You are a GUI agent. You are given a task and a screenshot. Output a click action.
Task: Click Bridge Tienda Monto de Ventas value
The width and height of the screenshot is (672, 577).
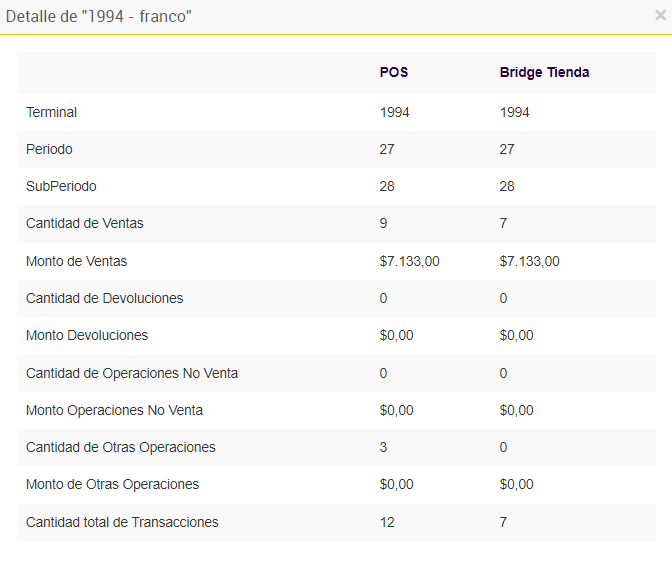tap(529, 261)
